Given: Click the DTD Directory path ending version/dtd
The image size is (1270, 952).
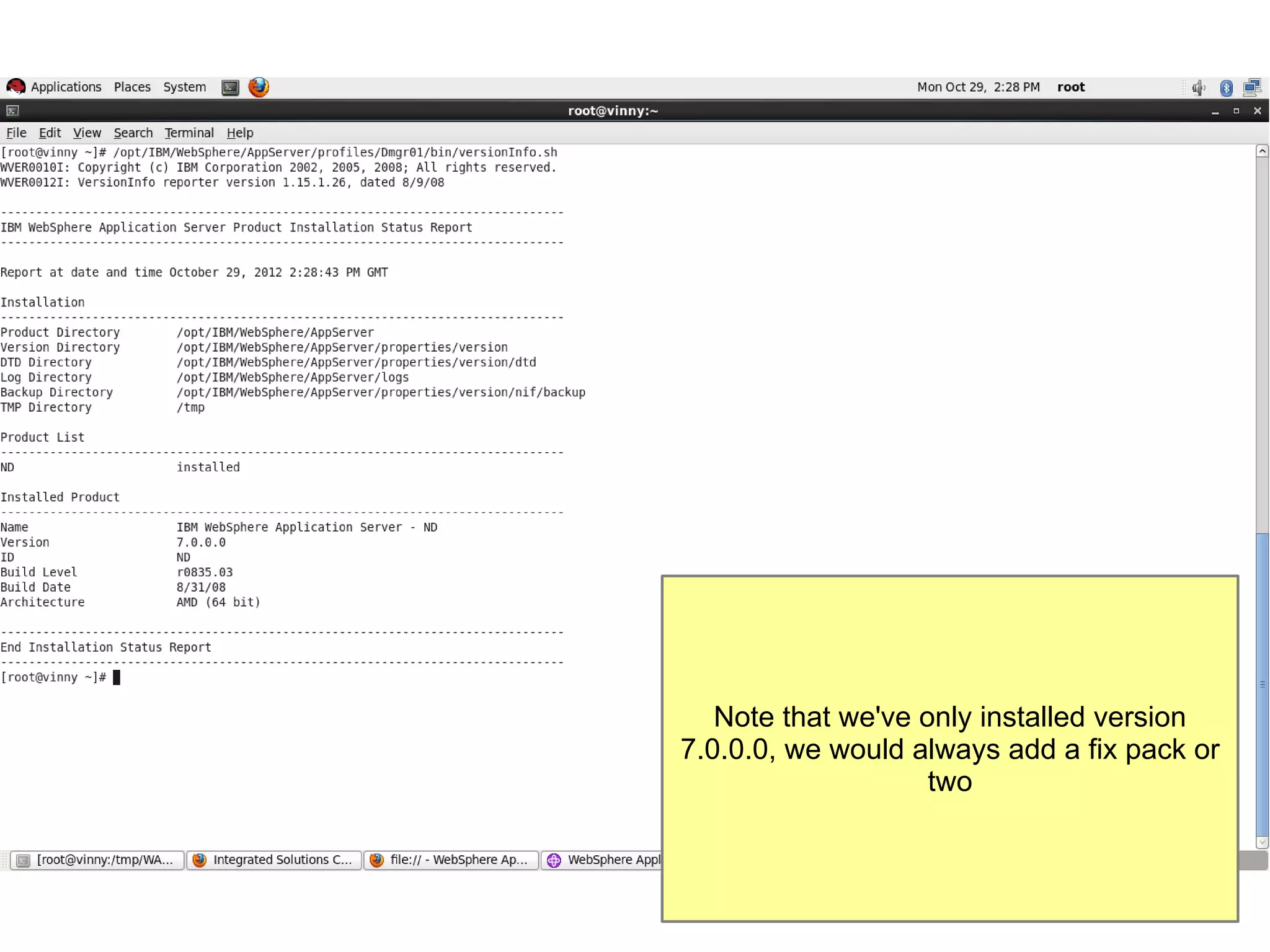Looking at the screenshot, I should tap(357, 363).
